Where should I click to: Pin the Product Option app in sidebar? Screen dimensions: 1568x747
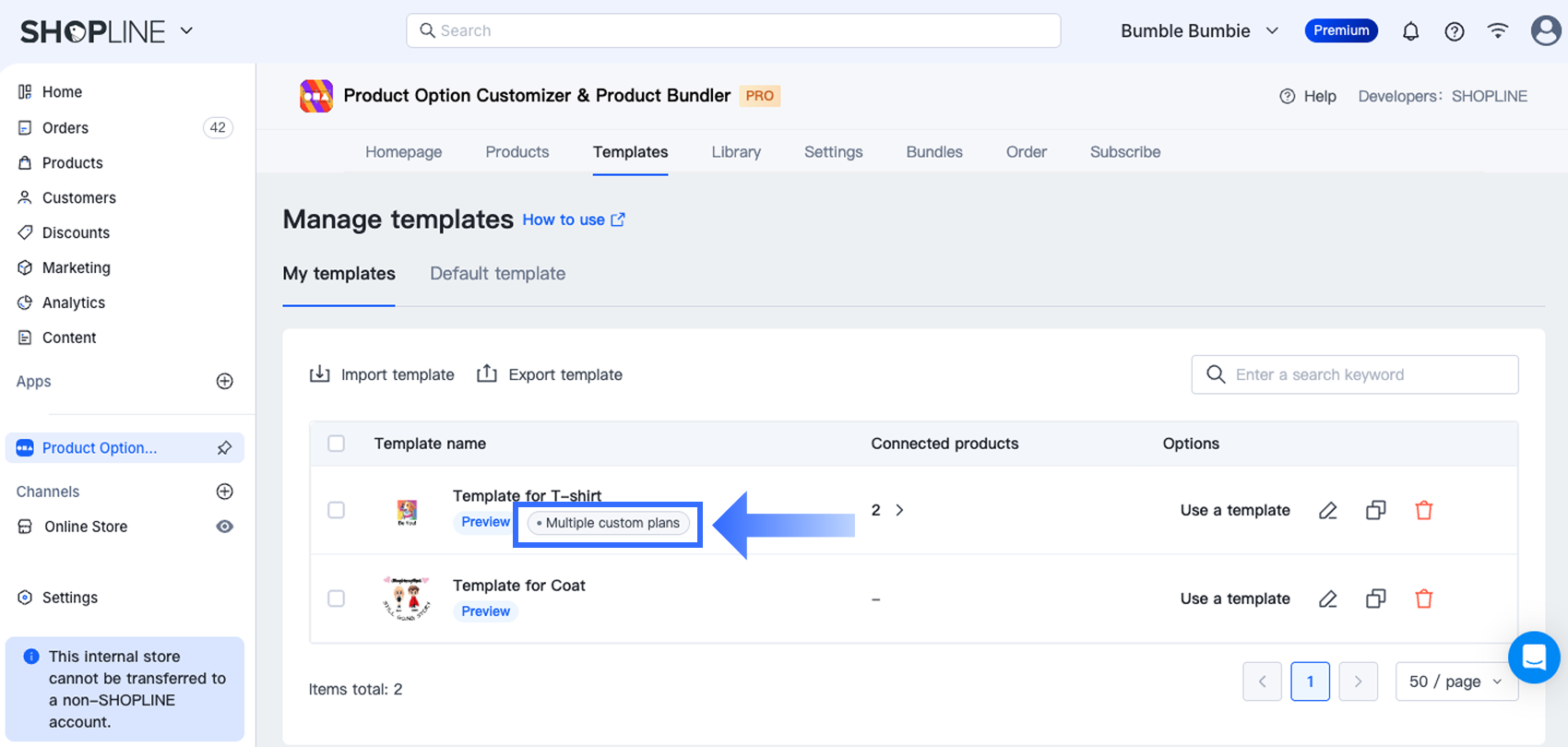[x=224, y=448]
